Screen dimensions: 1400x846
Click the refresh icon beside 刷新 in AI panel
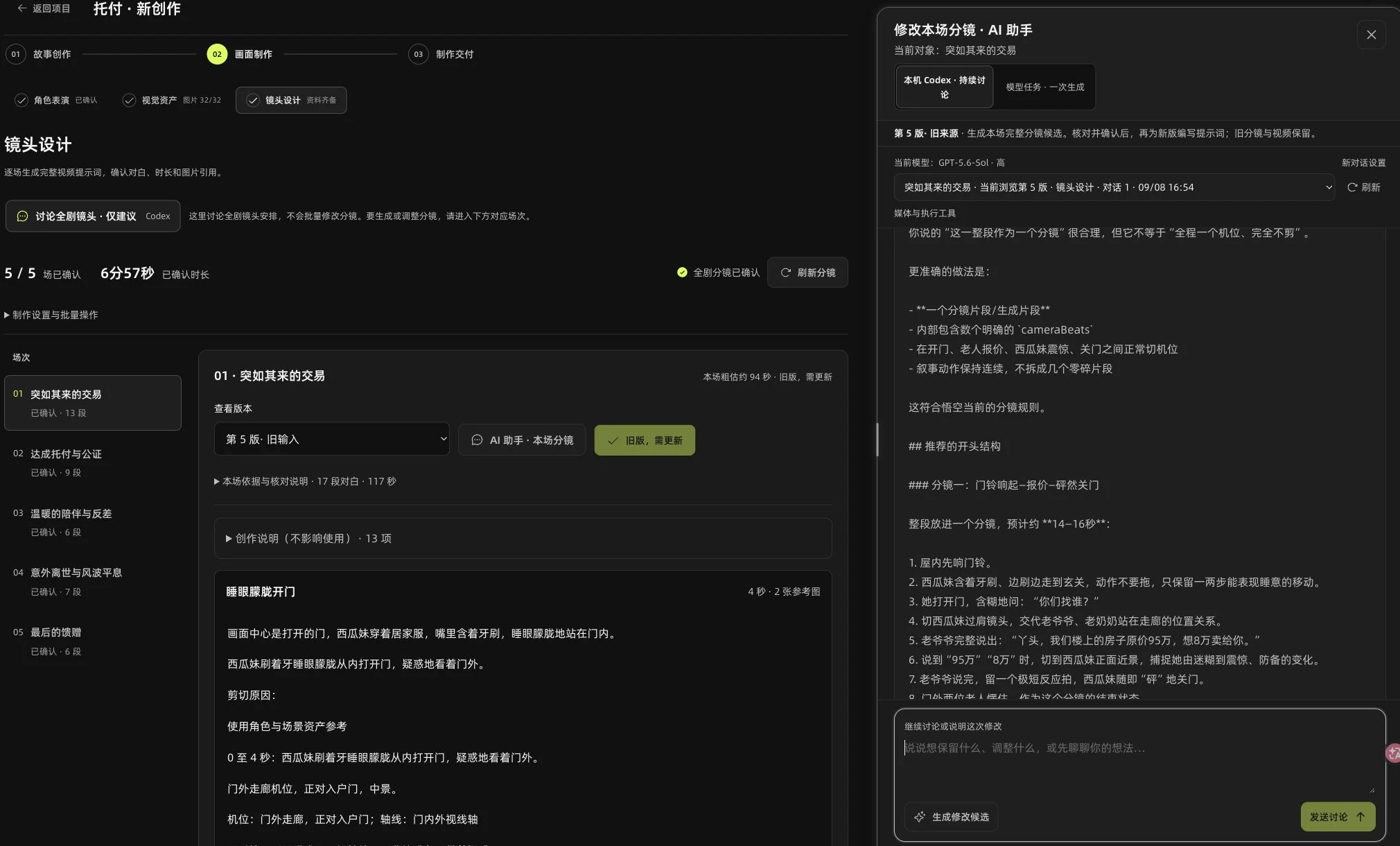(x=1351, y=187)
